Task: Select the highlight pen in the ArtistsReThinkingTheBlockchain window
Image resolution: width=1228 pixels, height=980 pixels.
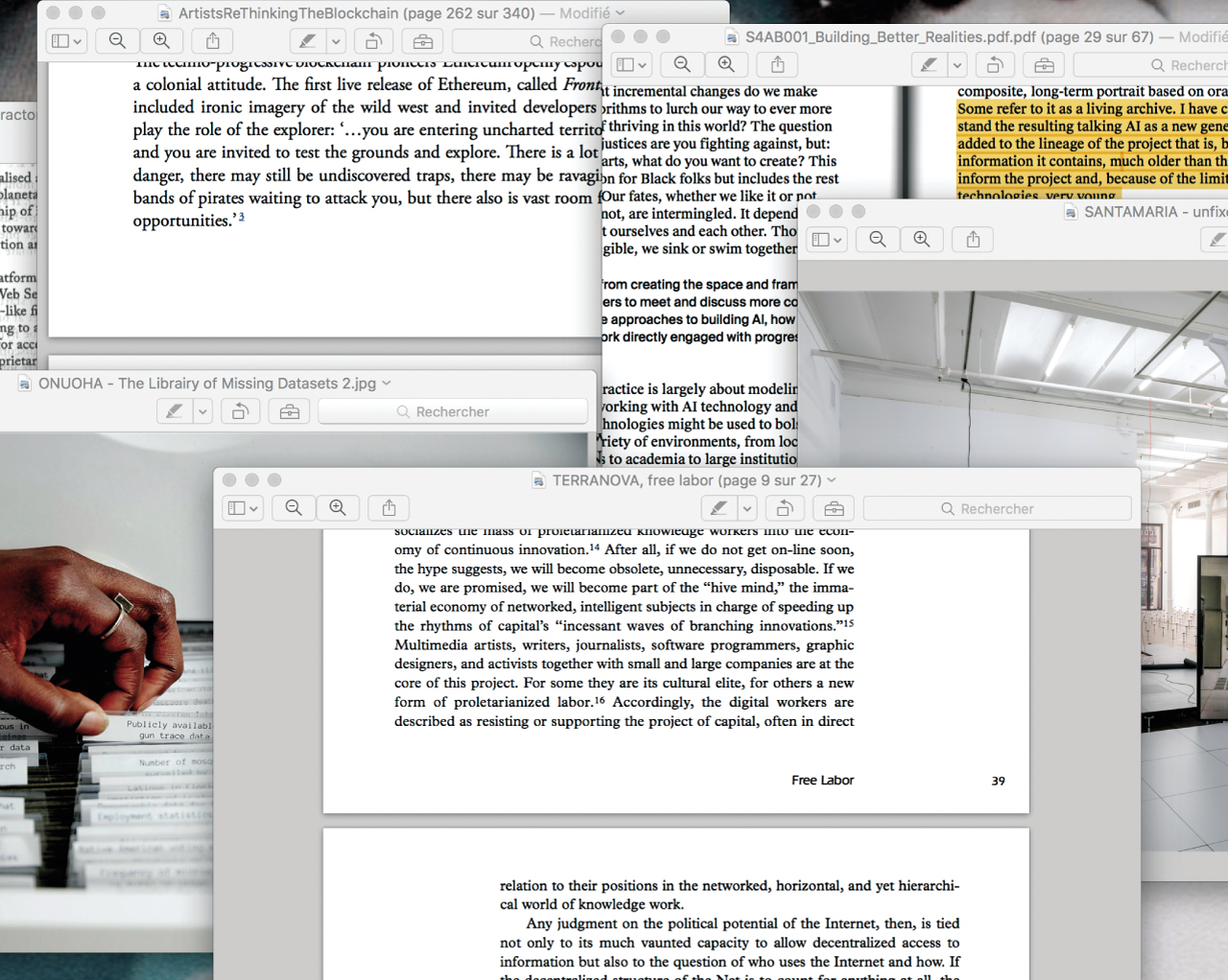Action: tap(308, 41)
